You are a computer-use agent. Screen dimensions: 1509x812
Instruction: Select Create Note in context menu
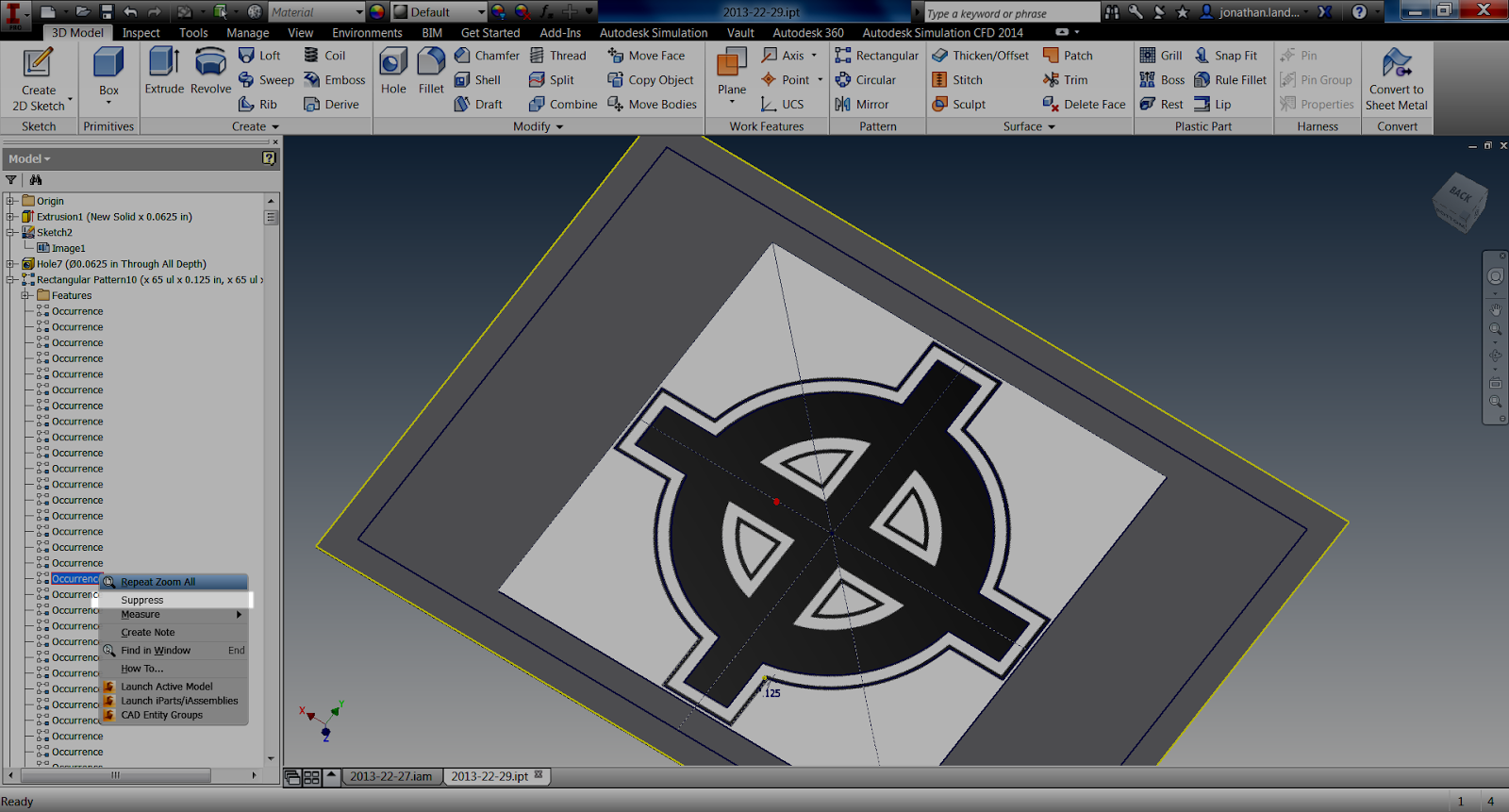tap(174, 633)
